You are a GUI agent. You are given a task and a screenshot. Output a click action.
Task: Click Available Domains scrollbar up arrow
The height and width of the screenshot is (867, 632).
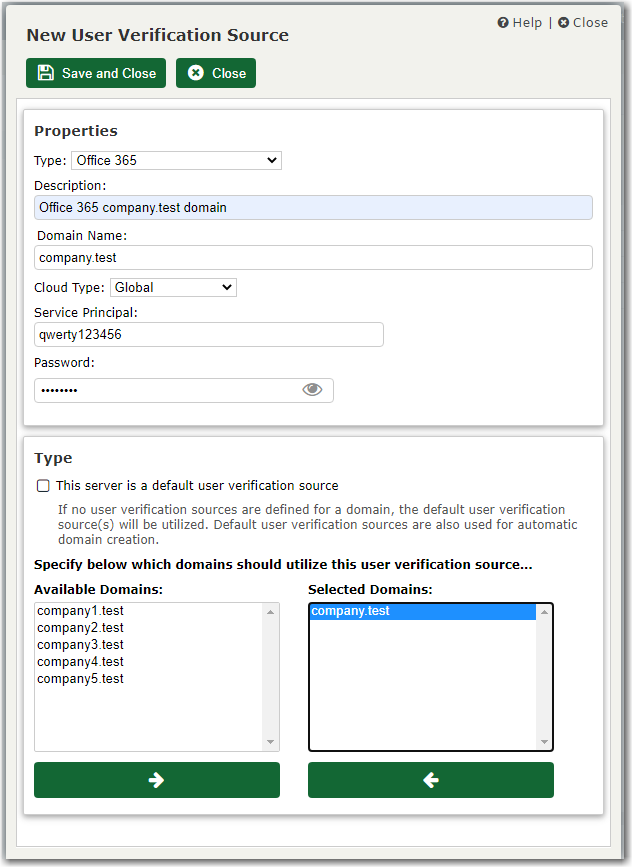270,612
